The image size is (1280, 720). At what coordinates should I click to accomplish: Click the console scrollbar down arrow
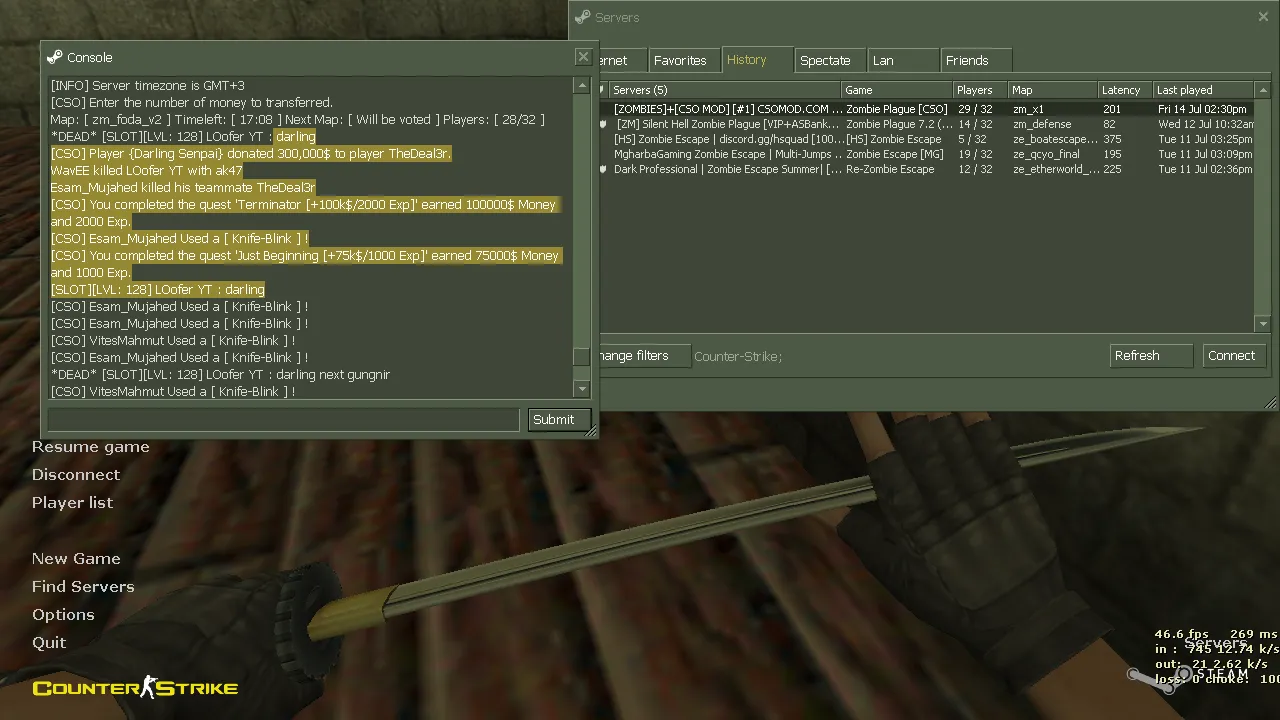coord(582,388)
